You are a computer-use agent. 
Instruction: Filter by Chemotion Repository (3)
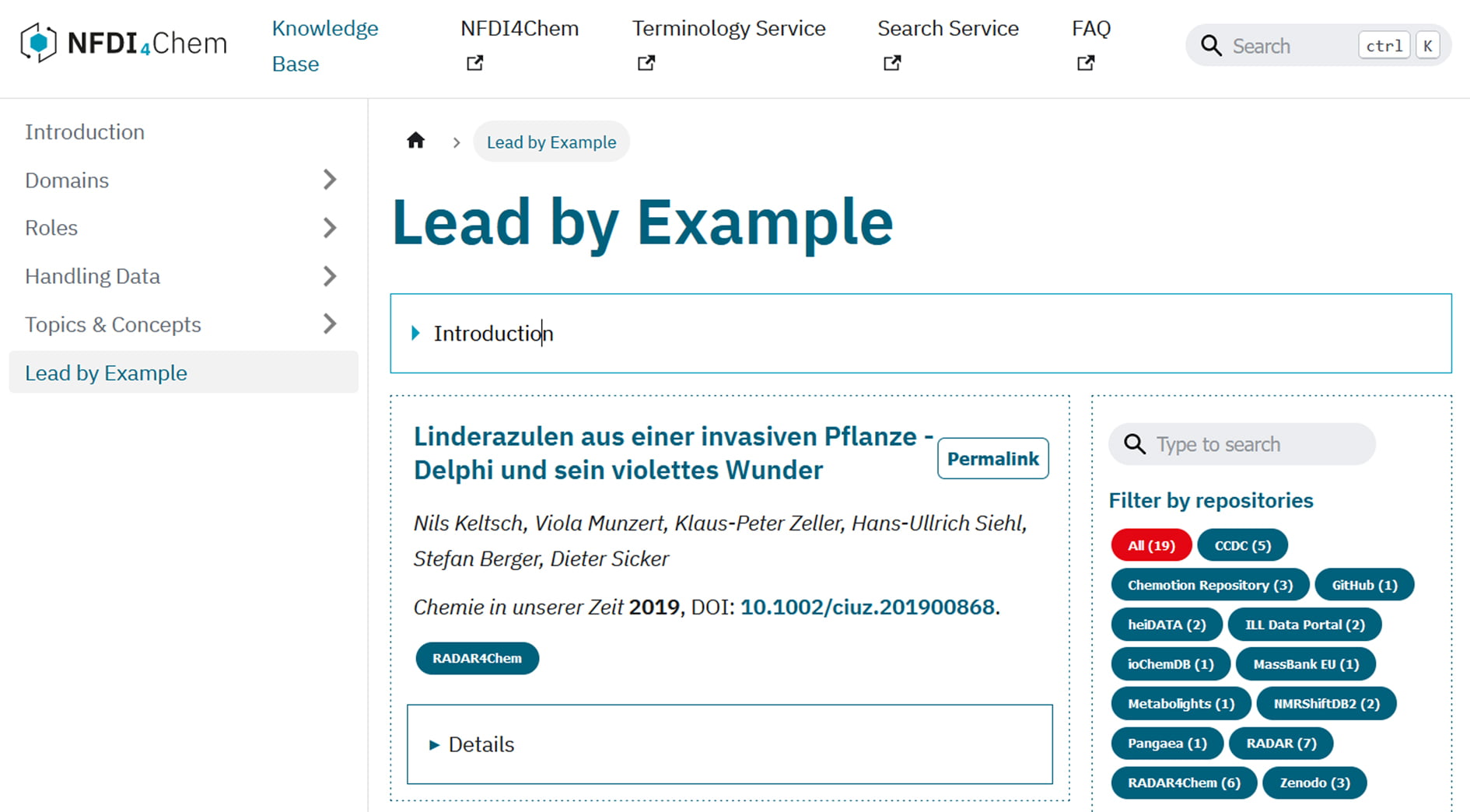[1210, 585]
